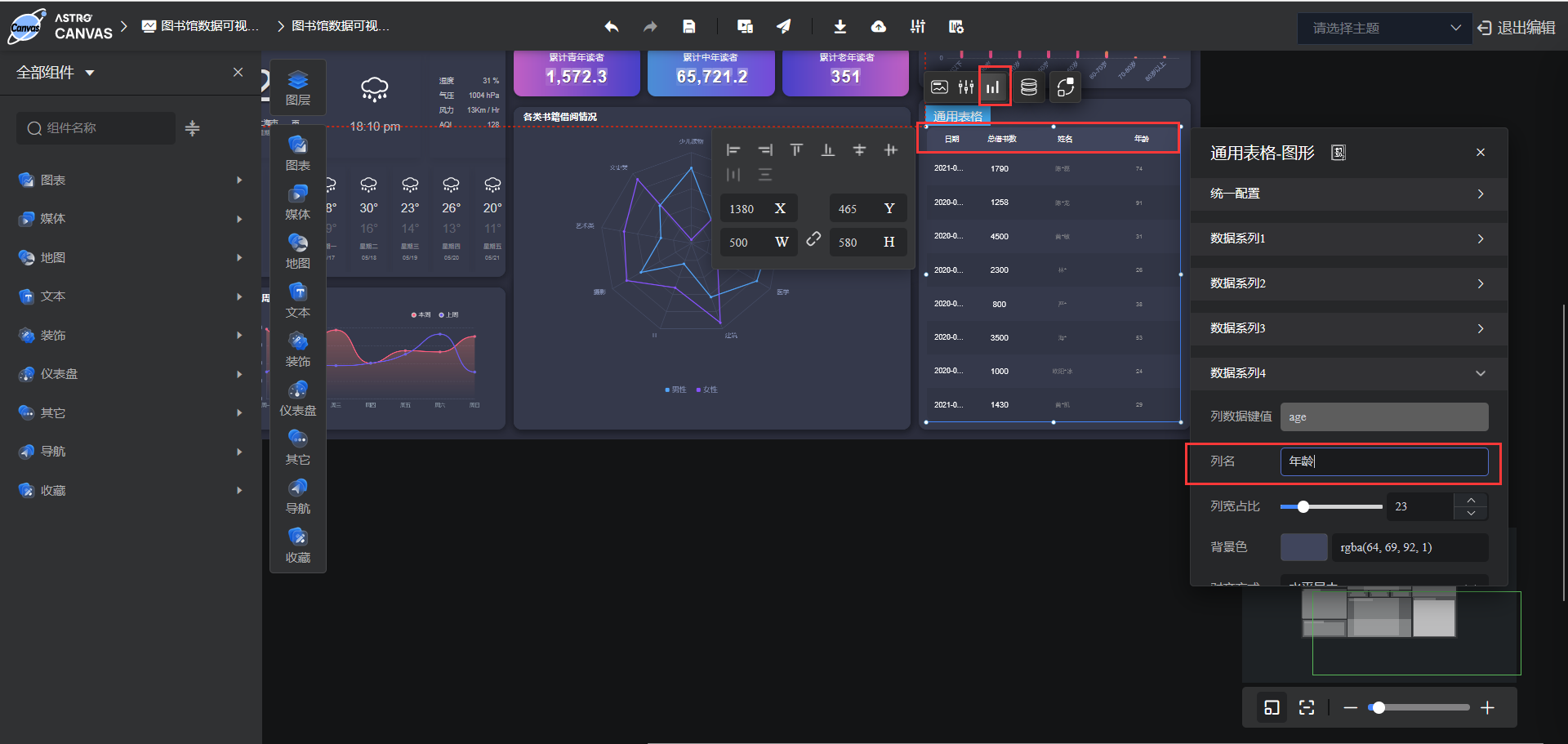Image resolution: width=1568 pixels, height=744 pixels.
Task: Collapse the 数据系列4 section
Action: pos(1348,373)
